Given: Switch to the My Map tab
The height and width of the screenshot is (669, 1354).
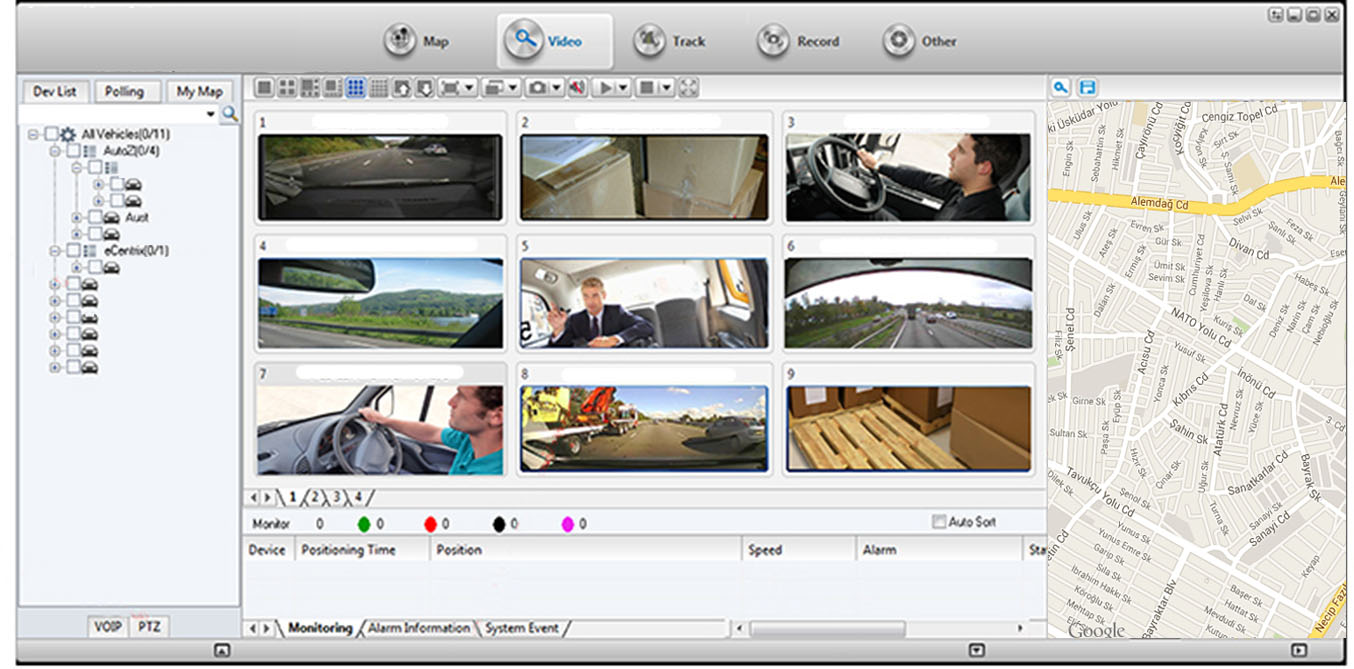Looking at the screenshot, I should click(x=199, y=91).
